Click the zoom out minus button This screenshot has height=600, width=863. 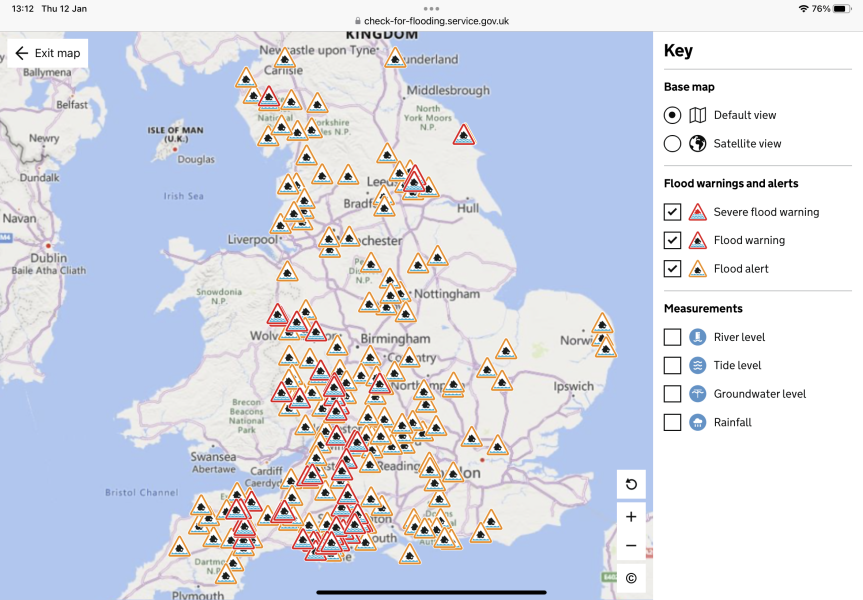tap(631, 546)
